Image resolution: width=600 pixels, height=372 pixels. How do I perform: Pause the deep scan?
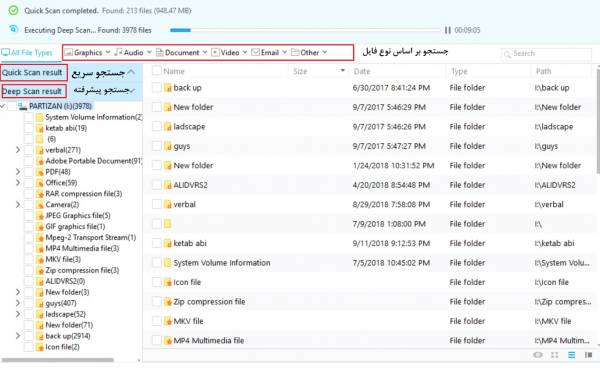[x=447, y=30]
